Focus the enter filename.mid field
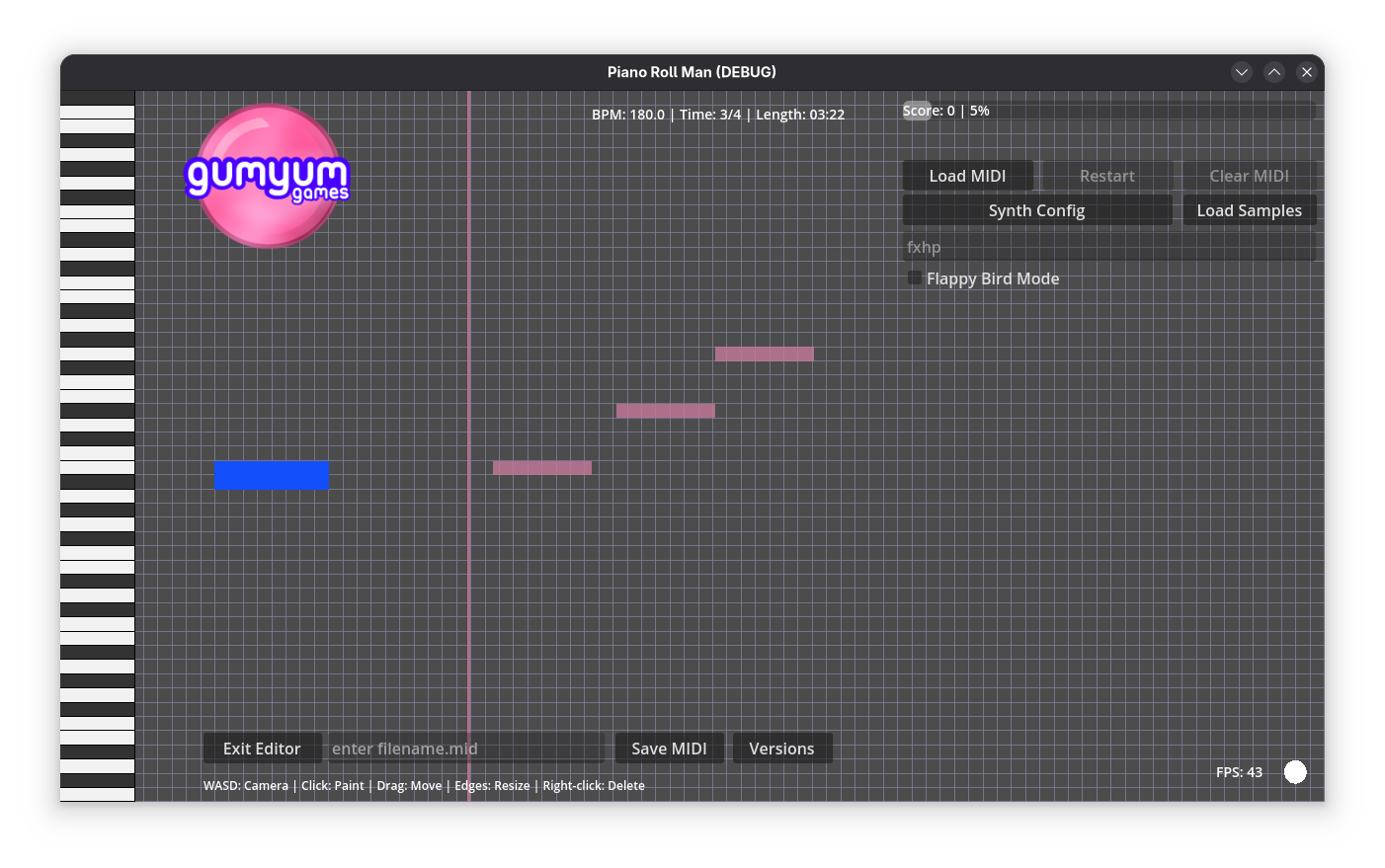 [x=464, y=749]
